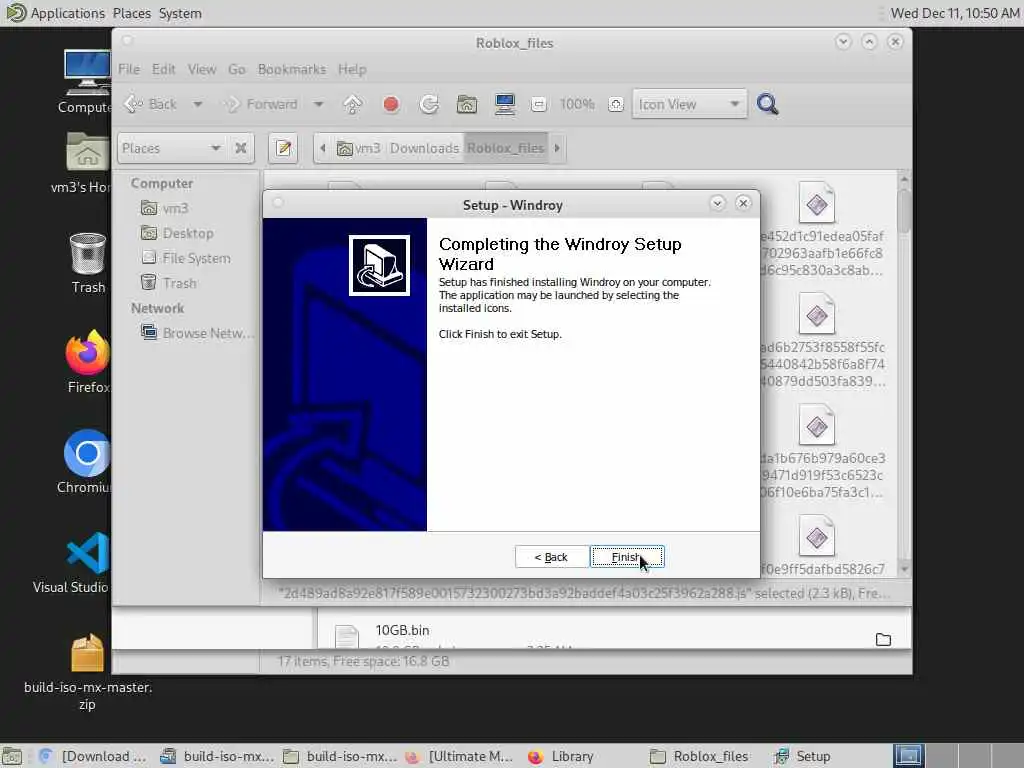
Task: Open Help menu in Roblox_files window
Action: pyautogui.click(x=352, y=69)
